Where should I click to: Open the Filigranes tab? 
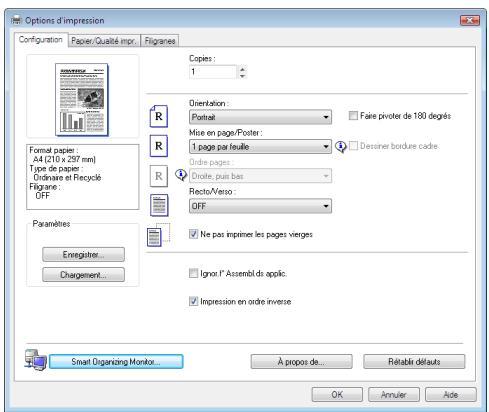[x=160, y=41]
